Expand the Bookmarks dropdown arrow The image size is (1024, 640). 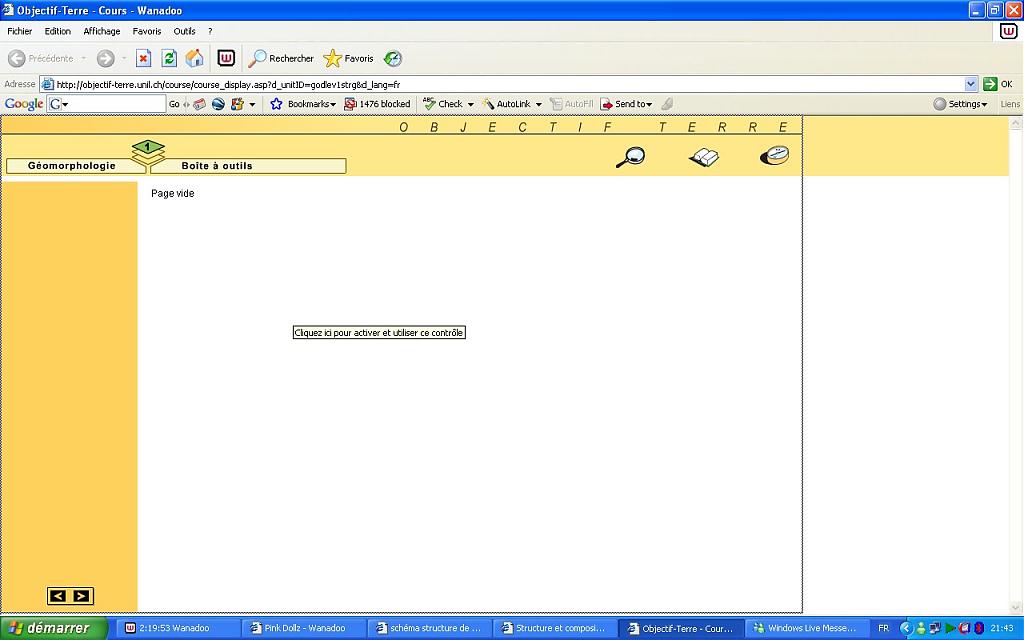(x=333, y=104)
